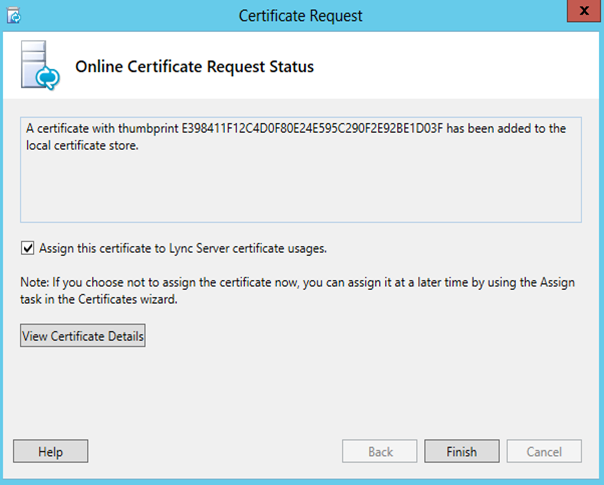Uncheck Assign this certificate to Lync Server usages

[x=27, y=248]
